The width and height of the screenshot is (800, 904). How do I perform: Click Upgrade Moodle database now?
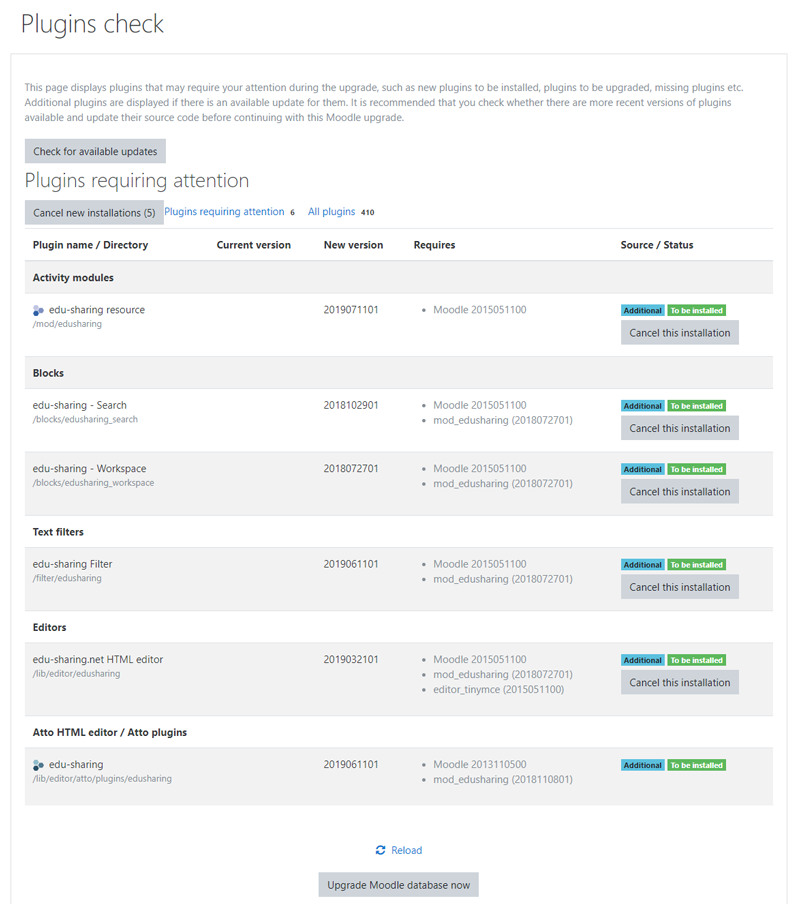(398, 886)
